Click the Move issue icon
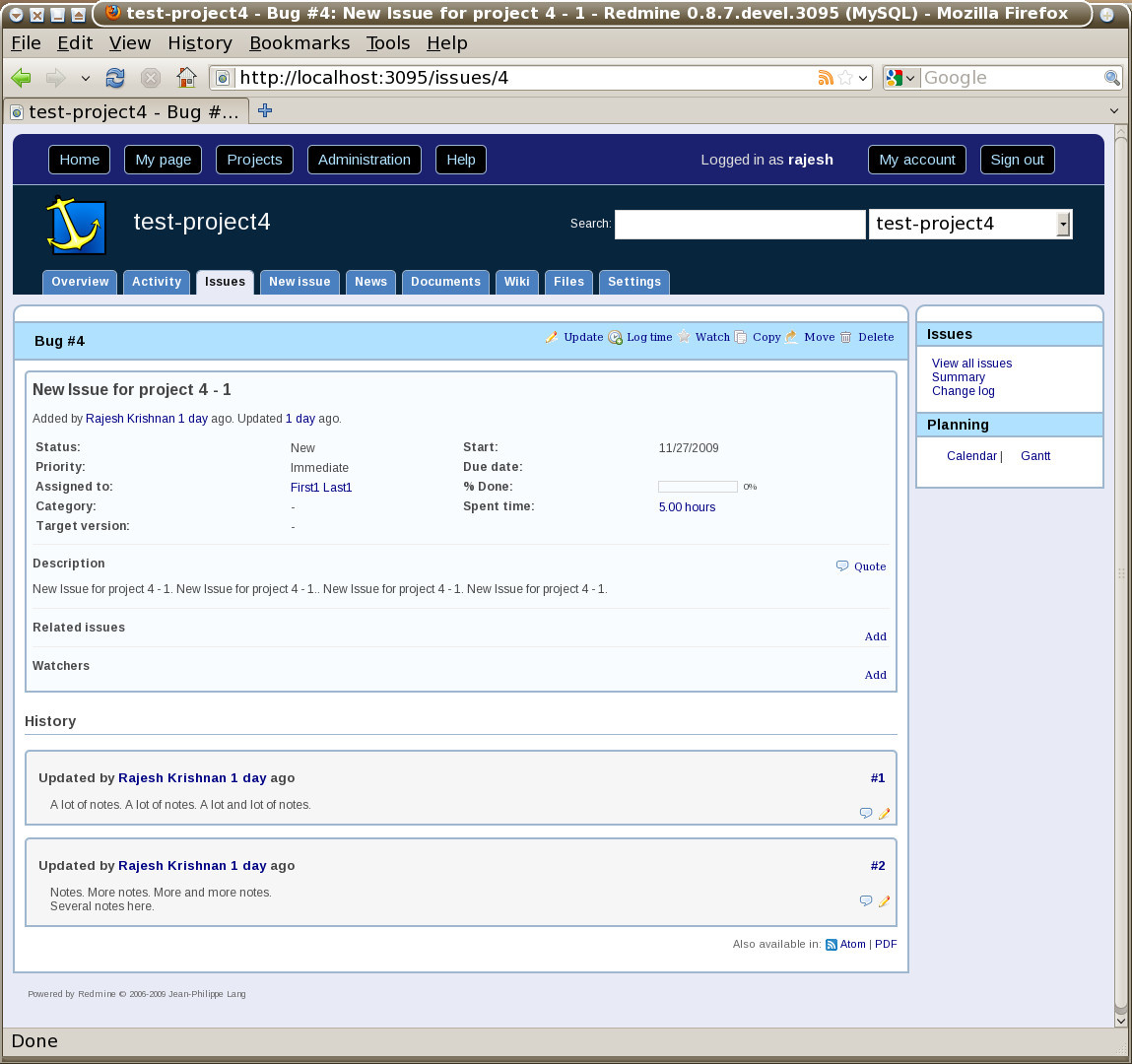Image resolution: width=1132 pixels, height=1064 pixels. coord(791,337)
